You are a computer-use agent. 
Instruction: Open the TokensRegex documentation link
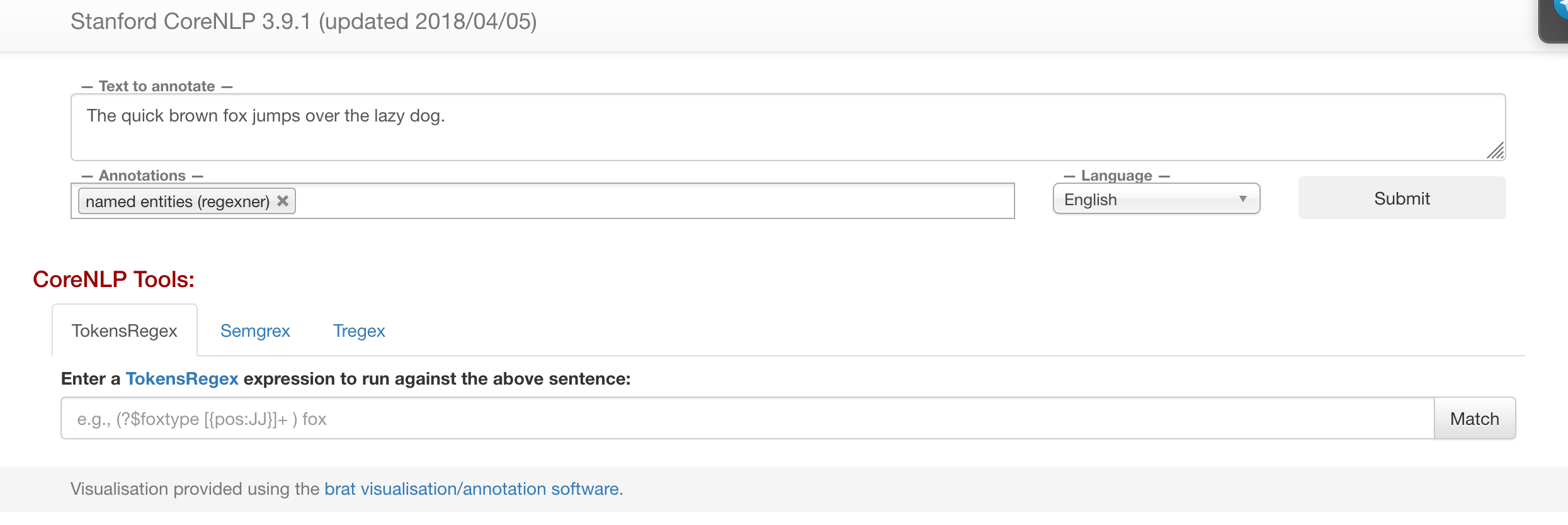pos(182,379)
